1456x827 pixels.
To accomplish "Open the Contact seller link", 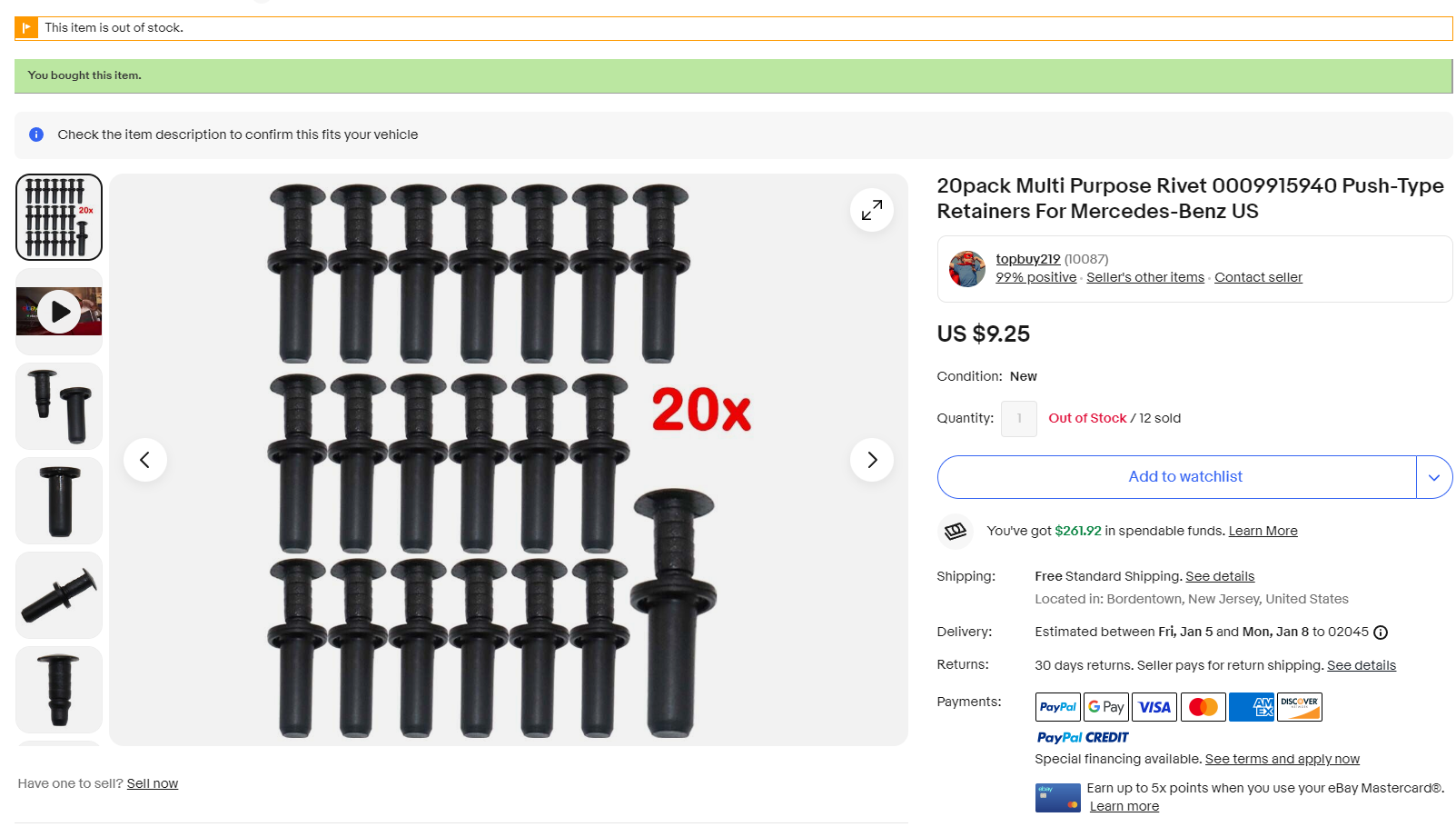I will [1258, 277].
